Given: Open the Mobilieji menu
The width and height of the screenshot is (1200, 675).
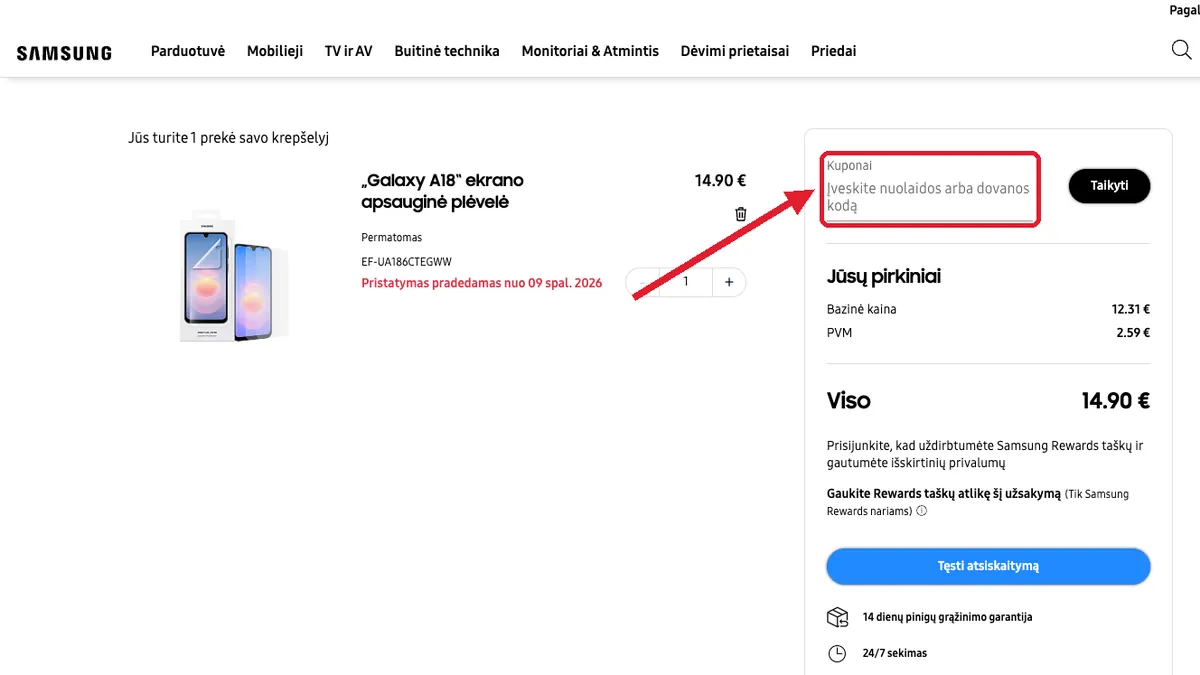Looking at the screenshot, I should click(275, 51).
